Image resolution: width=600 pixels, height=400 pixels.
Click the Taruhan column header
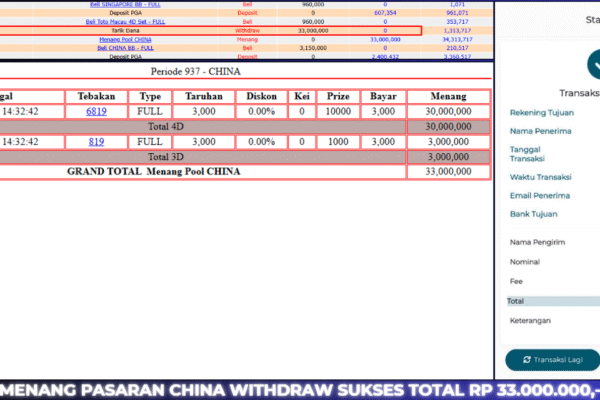click(x=204, y=96)
